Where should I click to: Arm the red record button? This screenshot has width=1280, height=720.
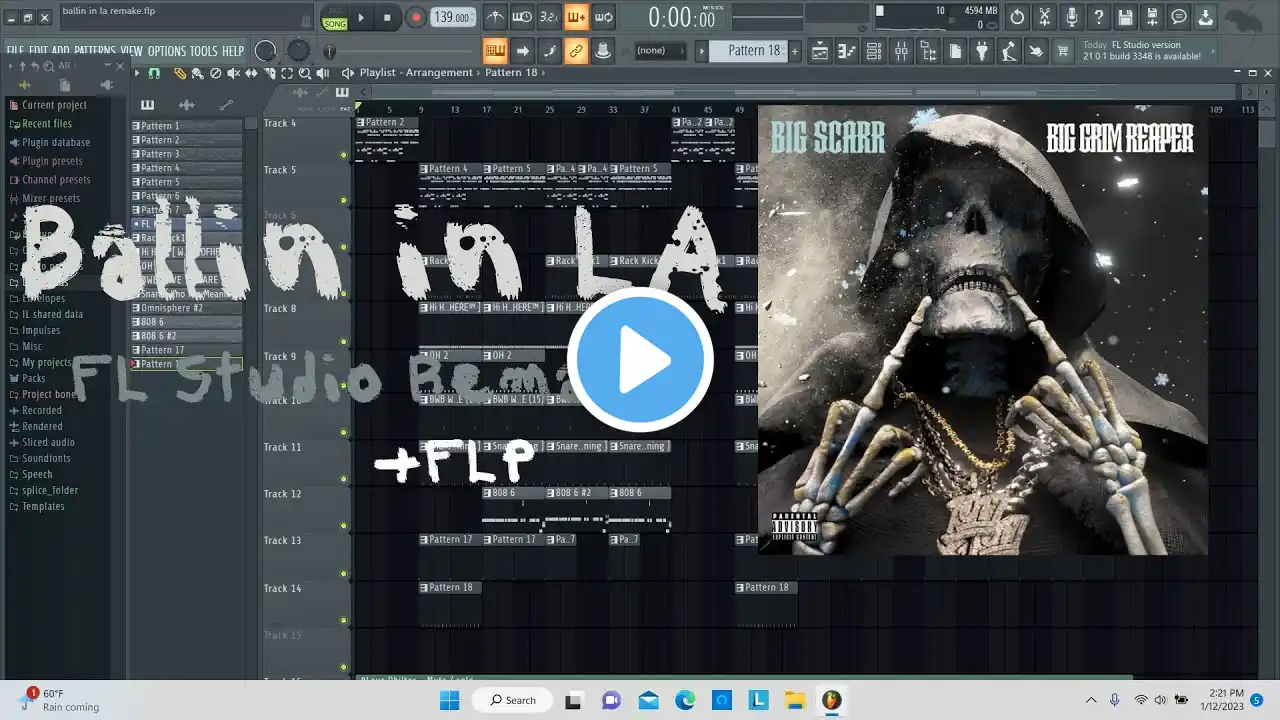[416, 17]
